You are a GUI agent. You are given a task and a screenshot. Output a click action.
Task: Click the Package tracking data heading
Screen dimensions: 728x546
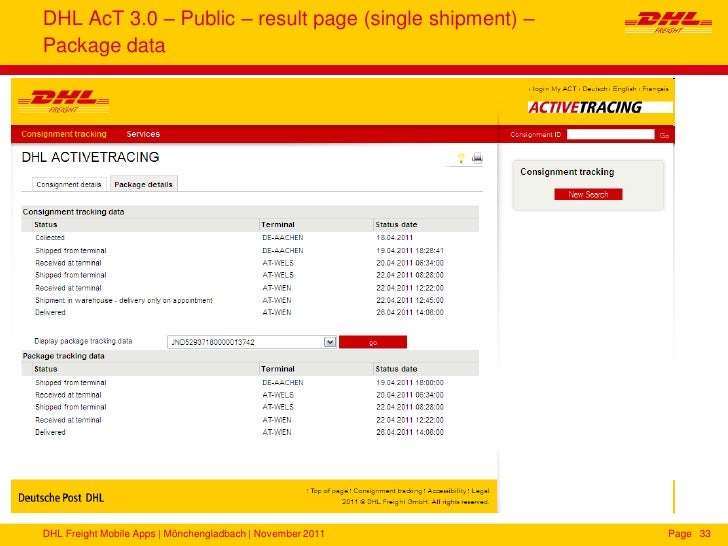tap(64, 356)
